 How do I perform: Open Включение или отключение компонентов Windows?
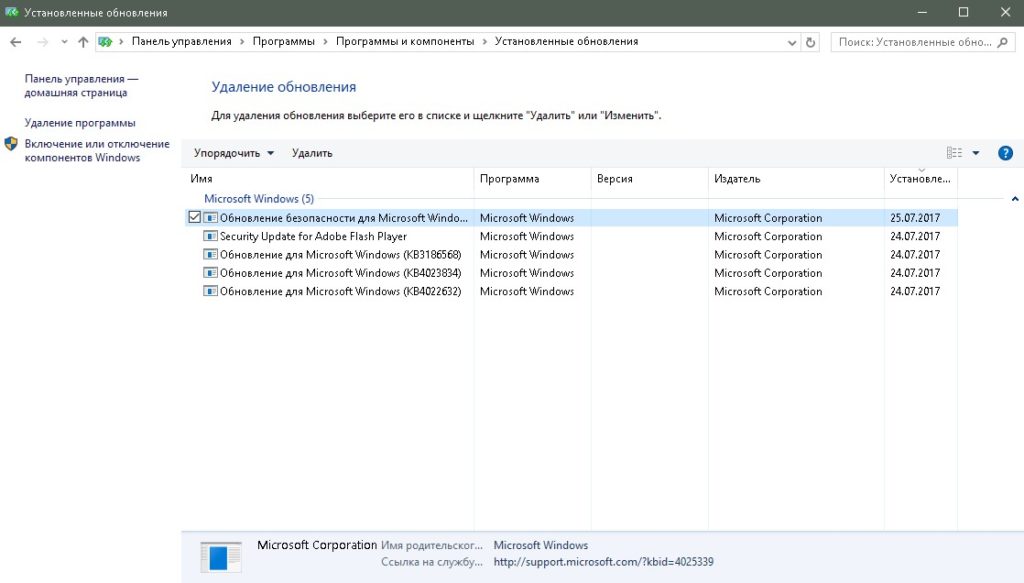tap(96, 151)
